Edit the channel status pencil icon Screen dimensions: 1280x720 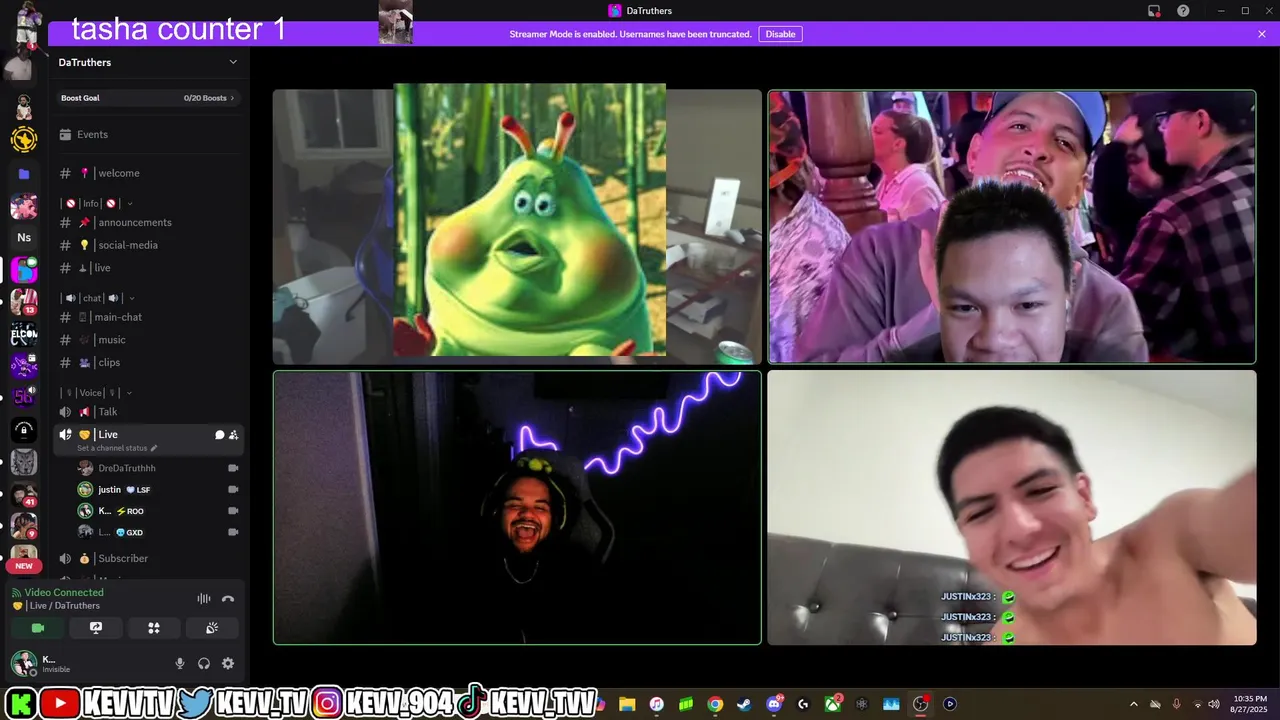(x=153, y=448)
